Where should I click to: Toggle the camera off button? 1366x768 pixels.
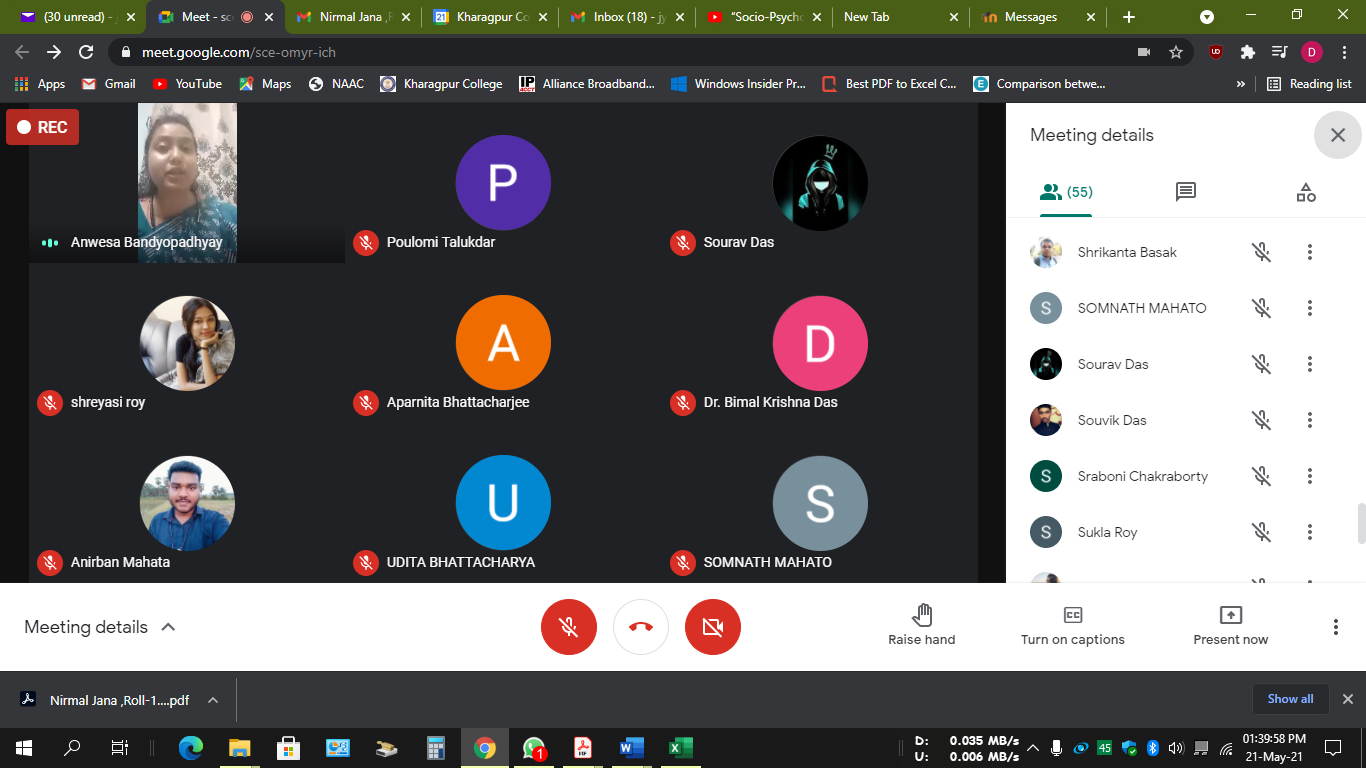pyautogui.click(x=713, y=627)
